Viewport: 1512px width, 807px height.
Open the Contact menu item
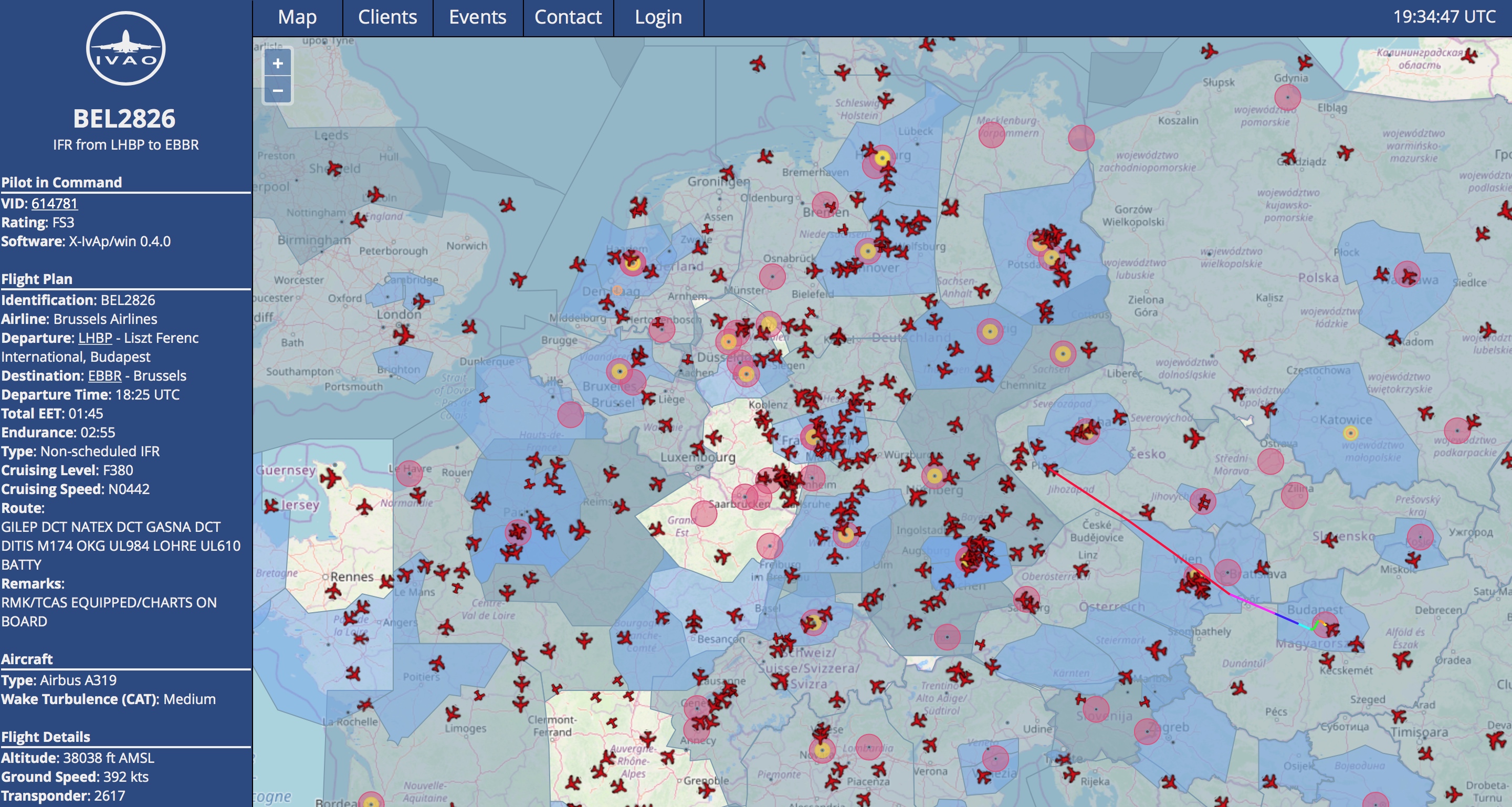568,17
